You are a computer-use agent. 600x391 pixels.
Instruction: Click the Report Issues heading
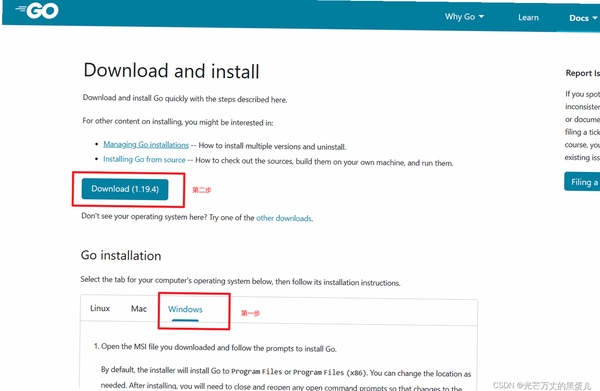(582, 73)
